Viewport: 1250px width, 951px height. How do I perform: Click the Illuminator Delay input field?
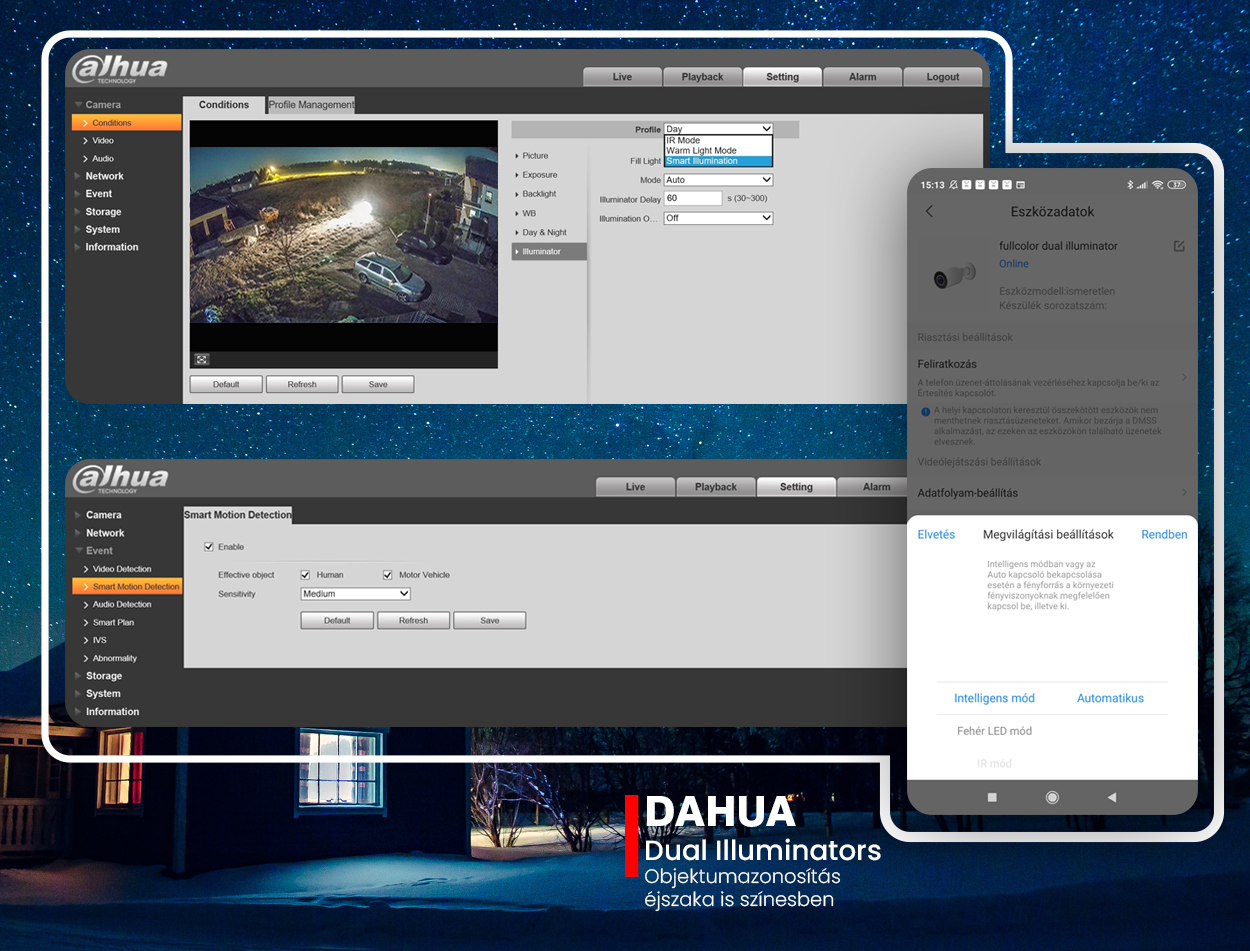coord(693,199)
